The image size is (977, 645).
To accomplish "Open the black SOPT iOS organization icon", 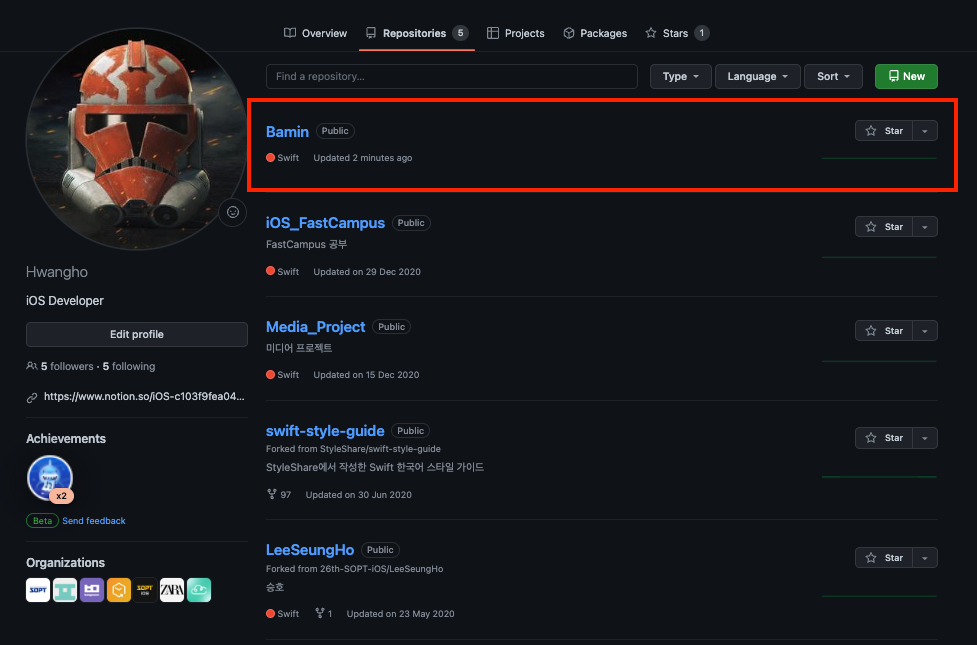I will coord(145,590).
